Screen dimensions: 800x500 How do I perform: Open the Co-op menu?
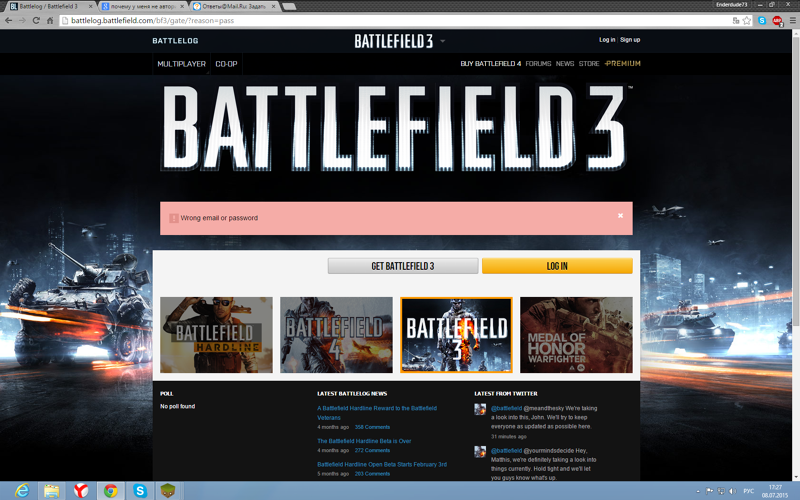[226, 64]
